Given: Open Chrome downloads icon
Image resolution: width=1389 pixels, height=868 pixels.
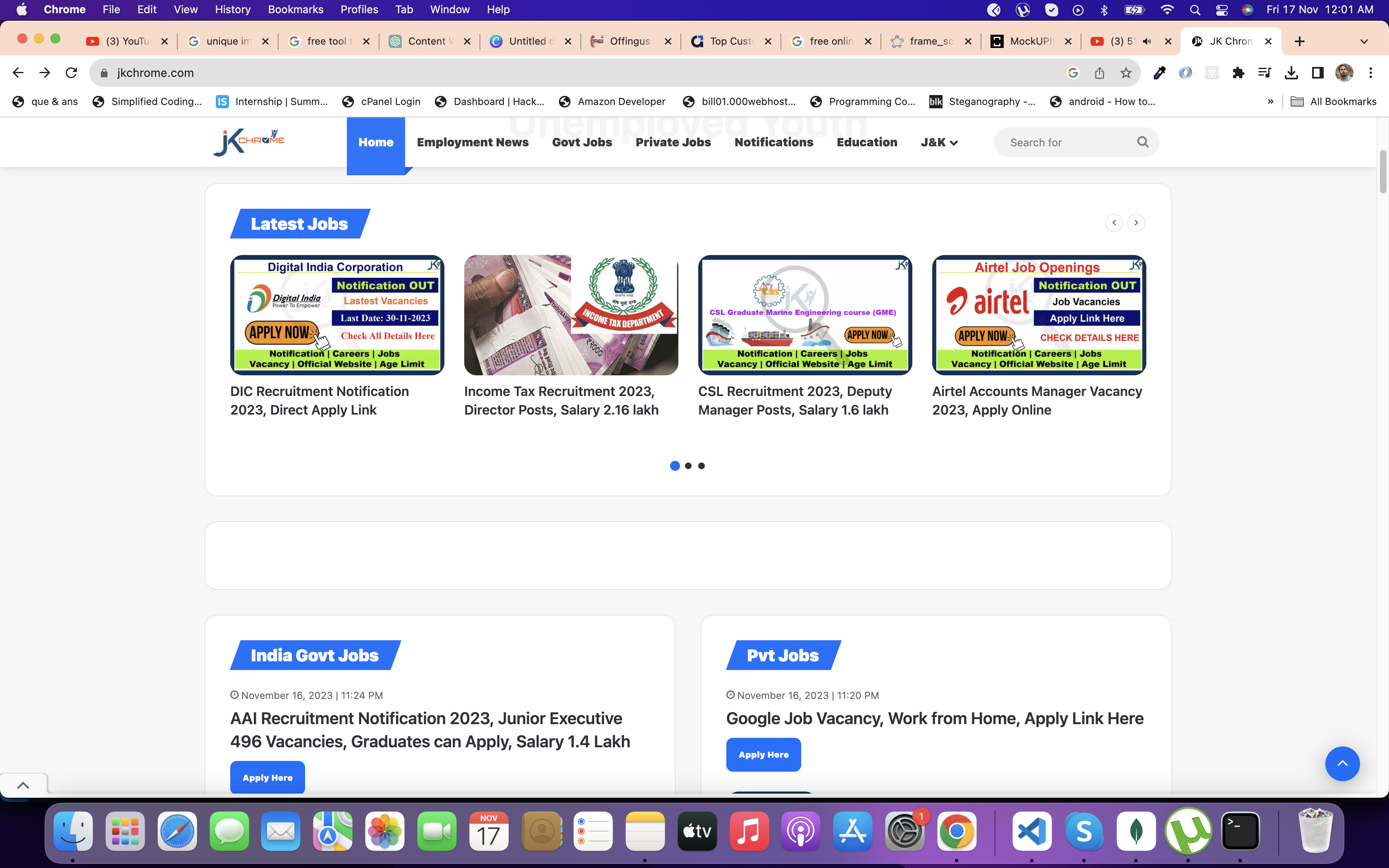Looking at the screenshot, I should pos(1291,73).
